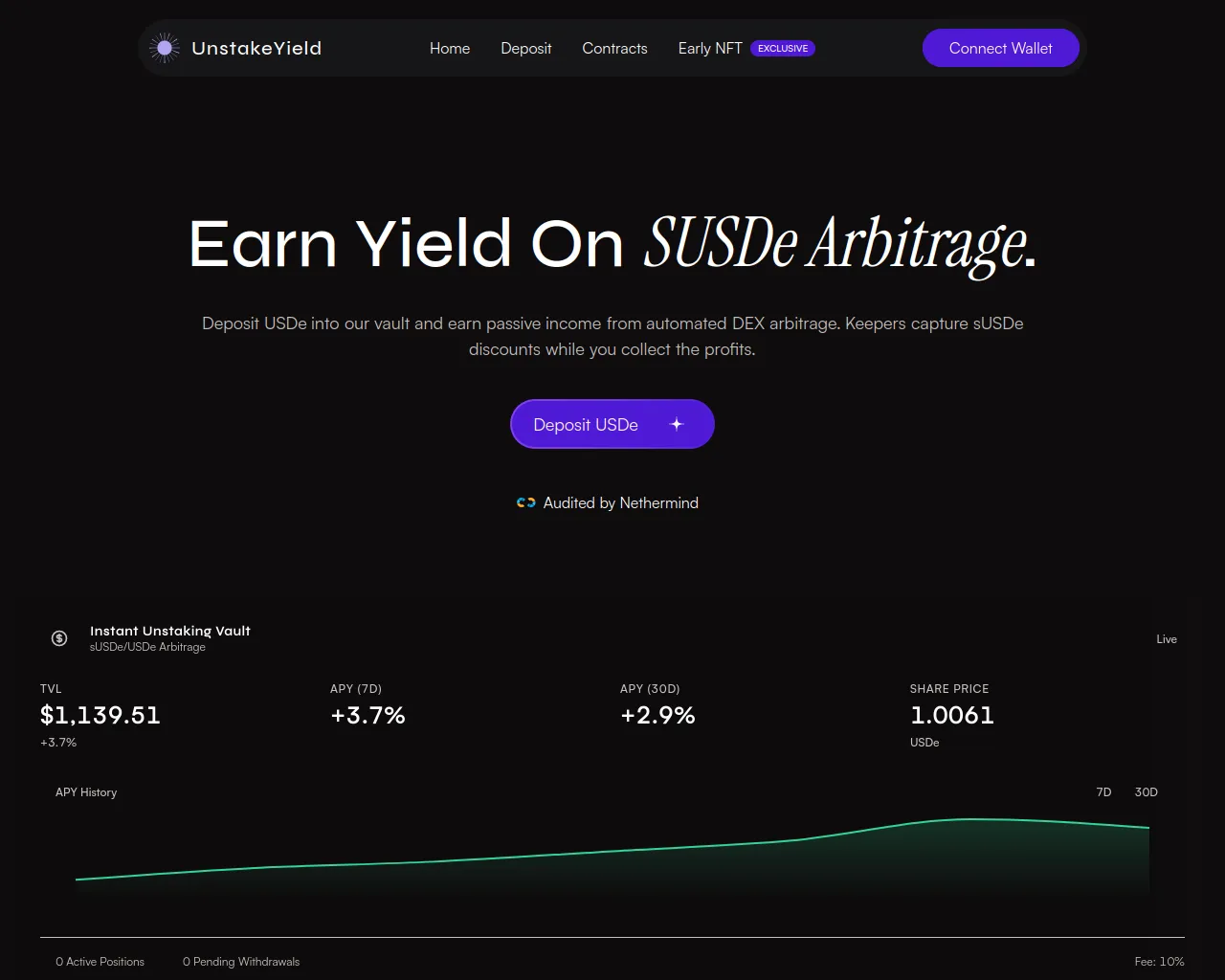
Task: Open the Early NFT page
Action: (x=710, y=48)
